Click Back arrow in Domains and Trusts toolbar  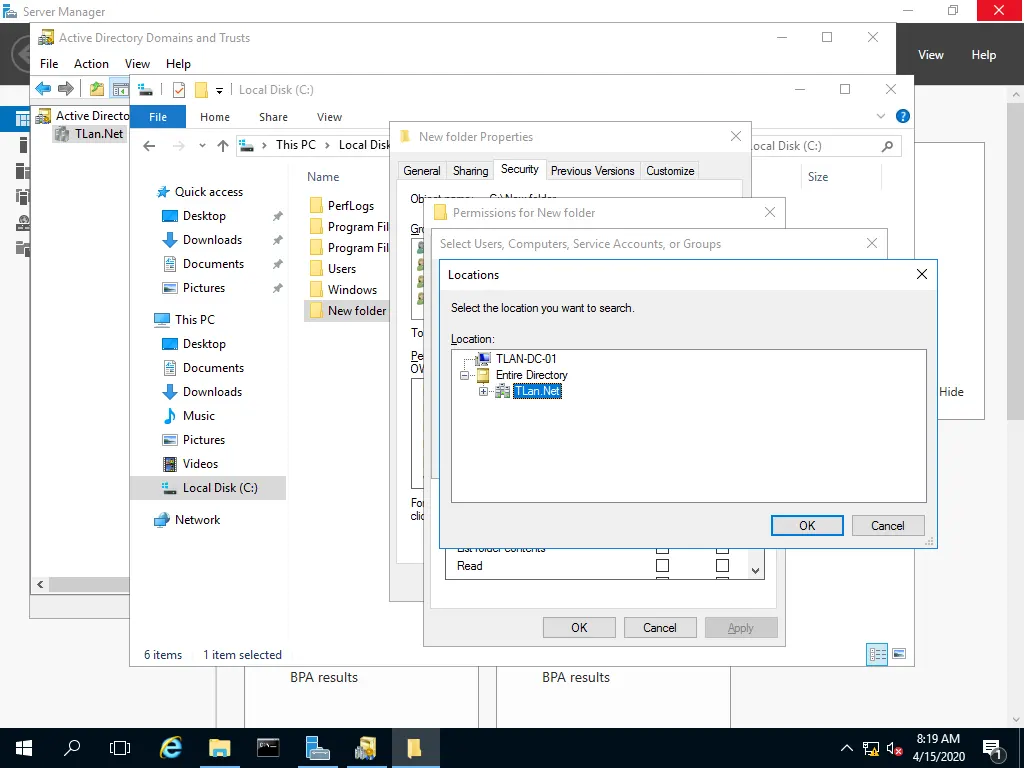[x=44, y=88]
